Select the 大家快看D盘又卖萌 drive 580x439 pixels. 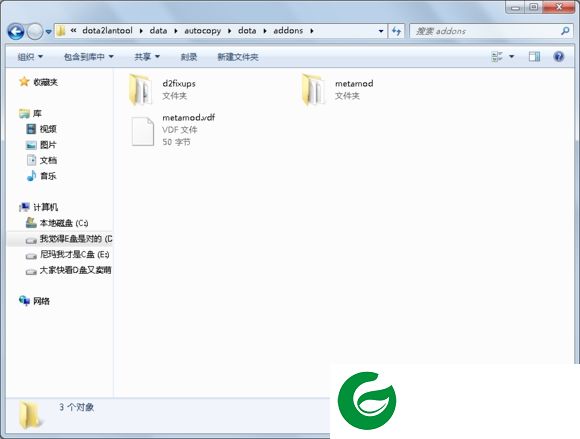click(x=75, y=270)
